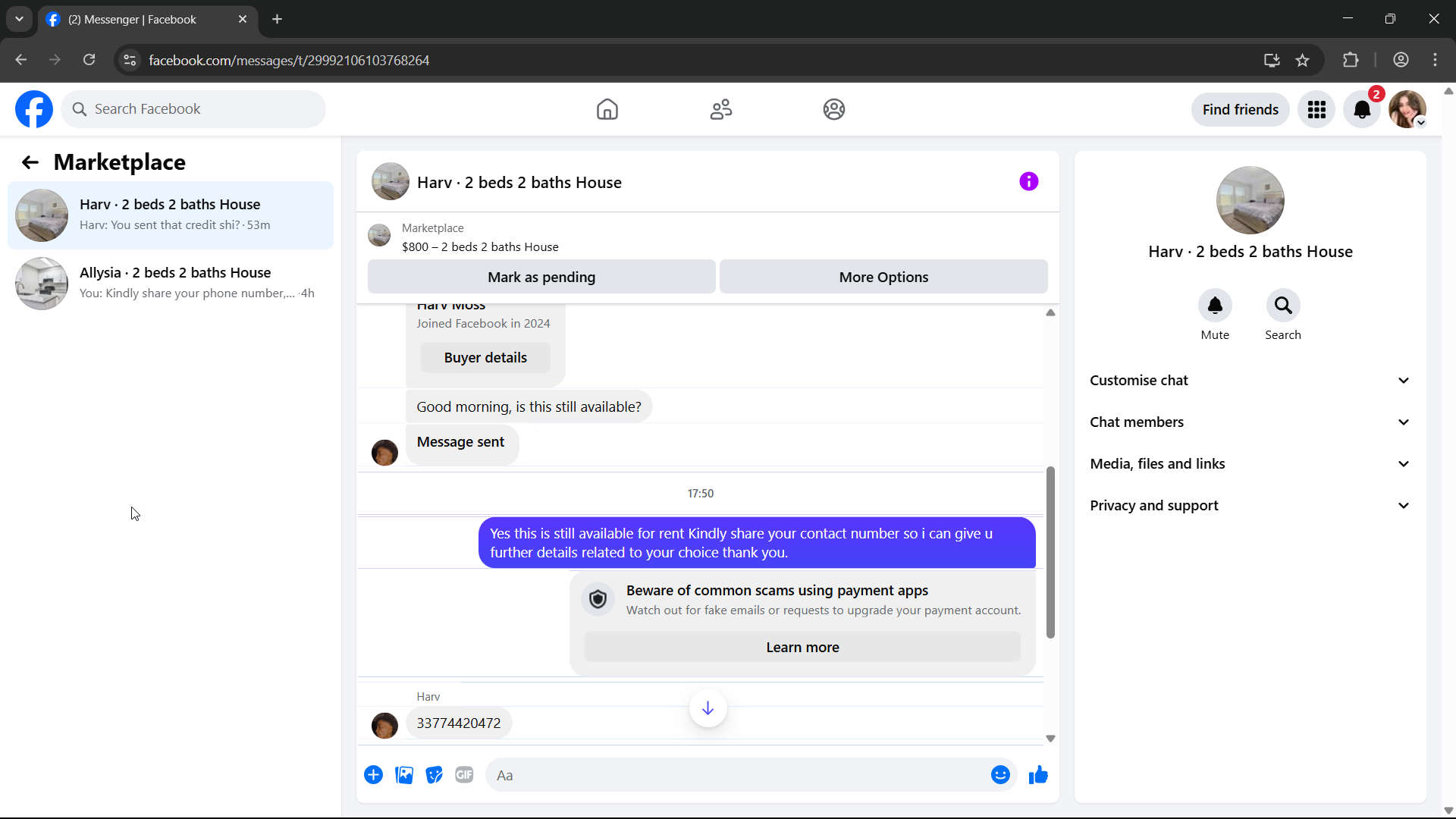The image size is (1456, 819).
Task: Click the 33774420472 message bubble
Action: 459,723
